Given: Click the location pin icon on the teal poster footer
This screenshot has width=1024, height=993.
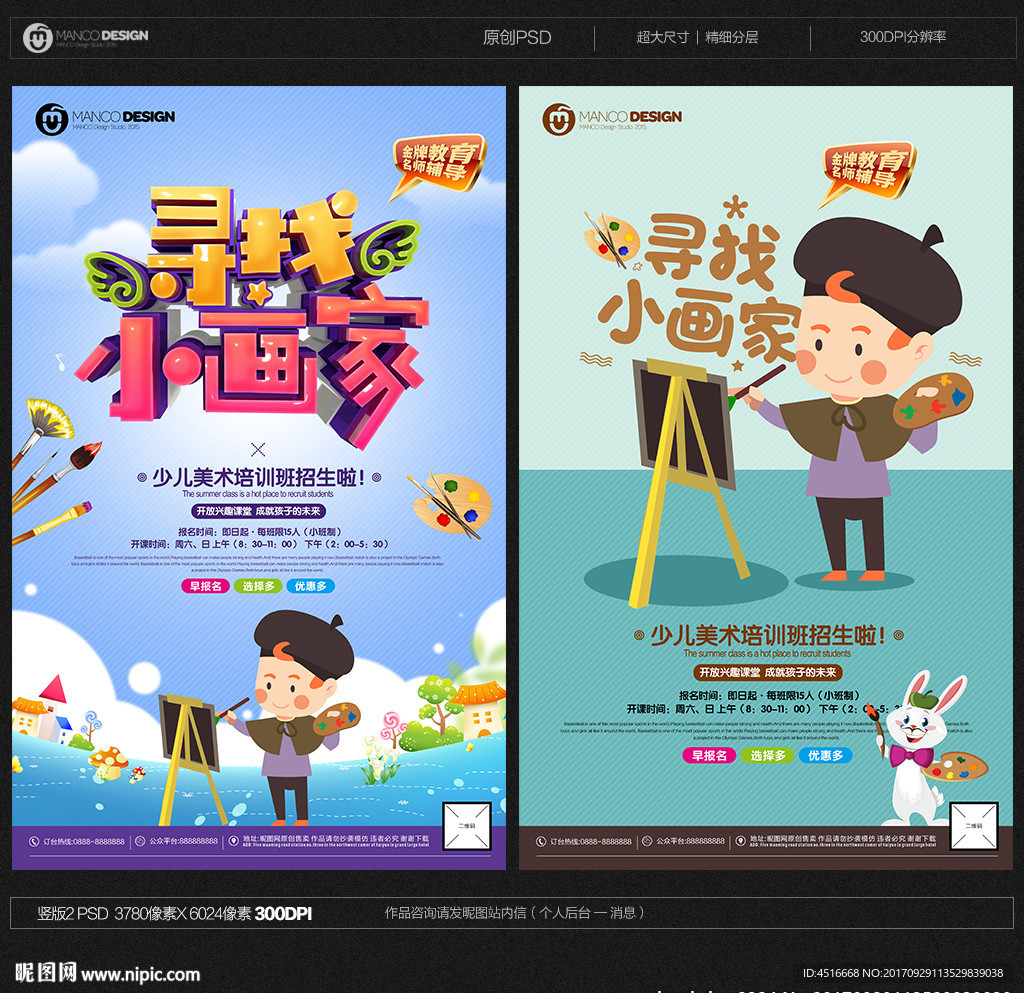Looking at the screenshot, I should click(x=741, y=842).
